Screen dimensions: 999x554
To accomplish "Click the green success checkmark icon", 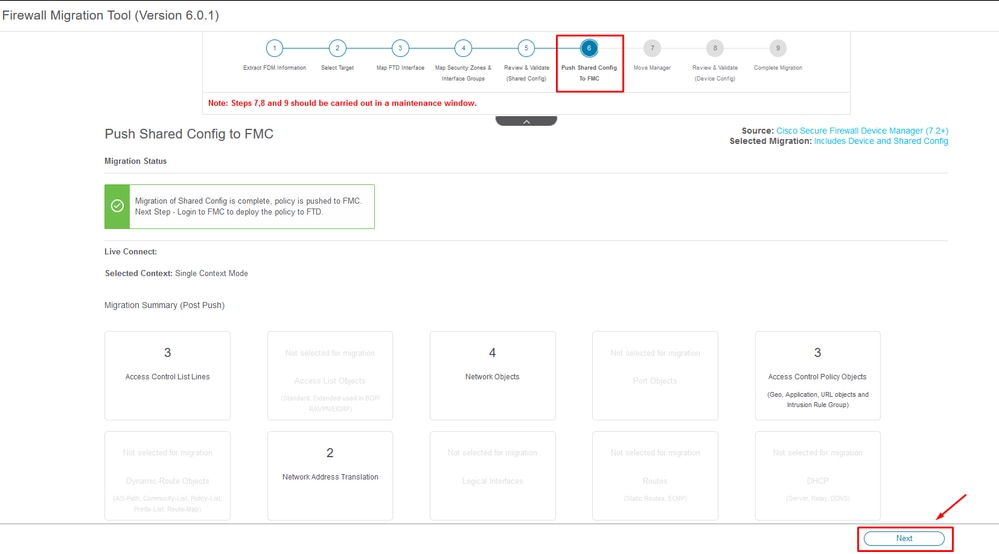I will pos(117,206).
